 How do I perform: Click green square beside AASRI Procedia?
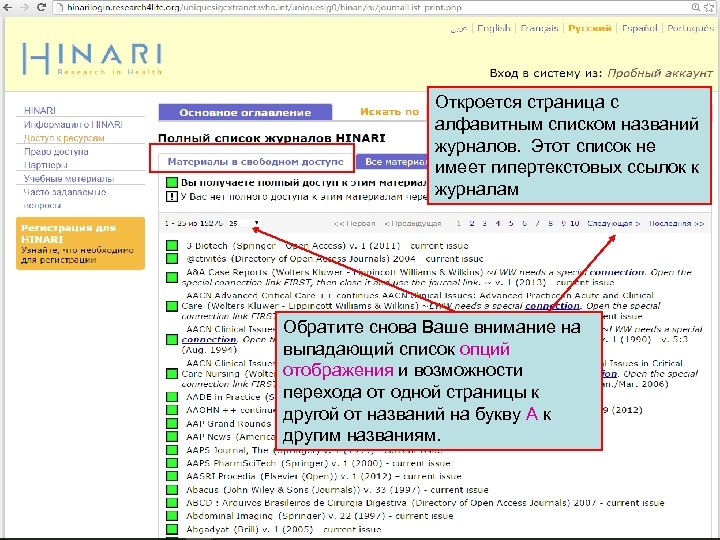172,476
